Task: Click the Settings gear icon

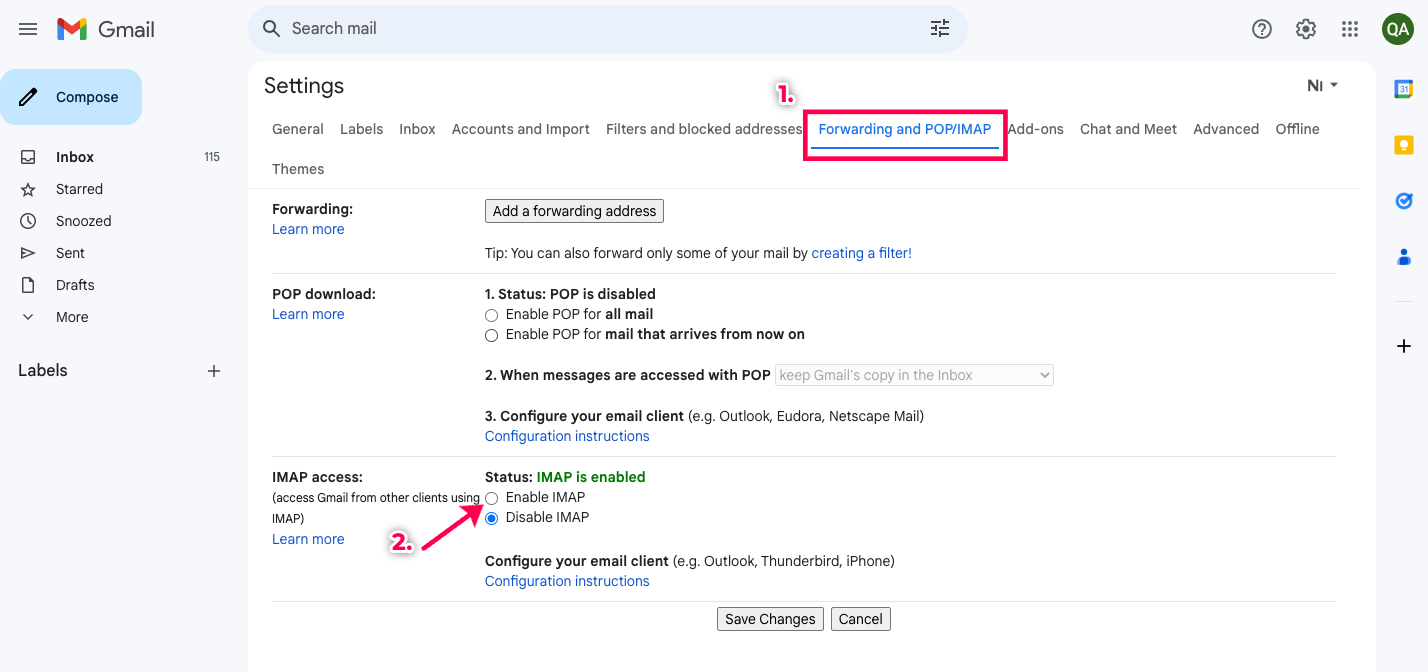Action: click(x=1305, y=29)
